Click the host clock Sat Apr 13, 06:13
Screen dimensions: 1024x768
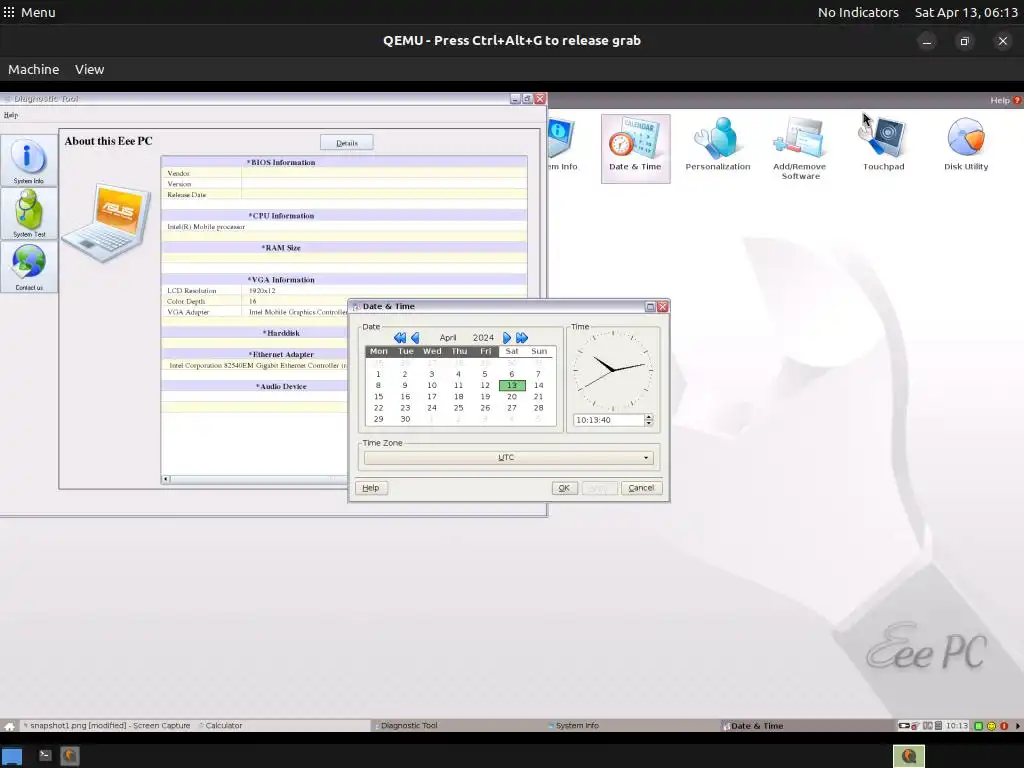tap(966, 12)
